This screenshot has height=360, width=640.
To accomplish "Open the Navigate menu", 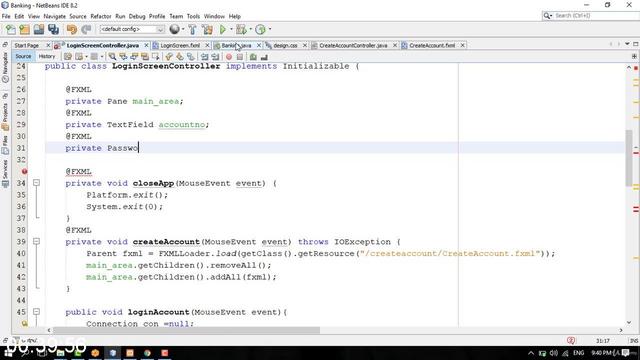I will tap(54, 16).
